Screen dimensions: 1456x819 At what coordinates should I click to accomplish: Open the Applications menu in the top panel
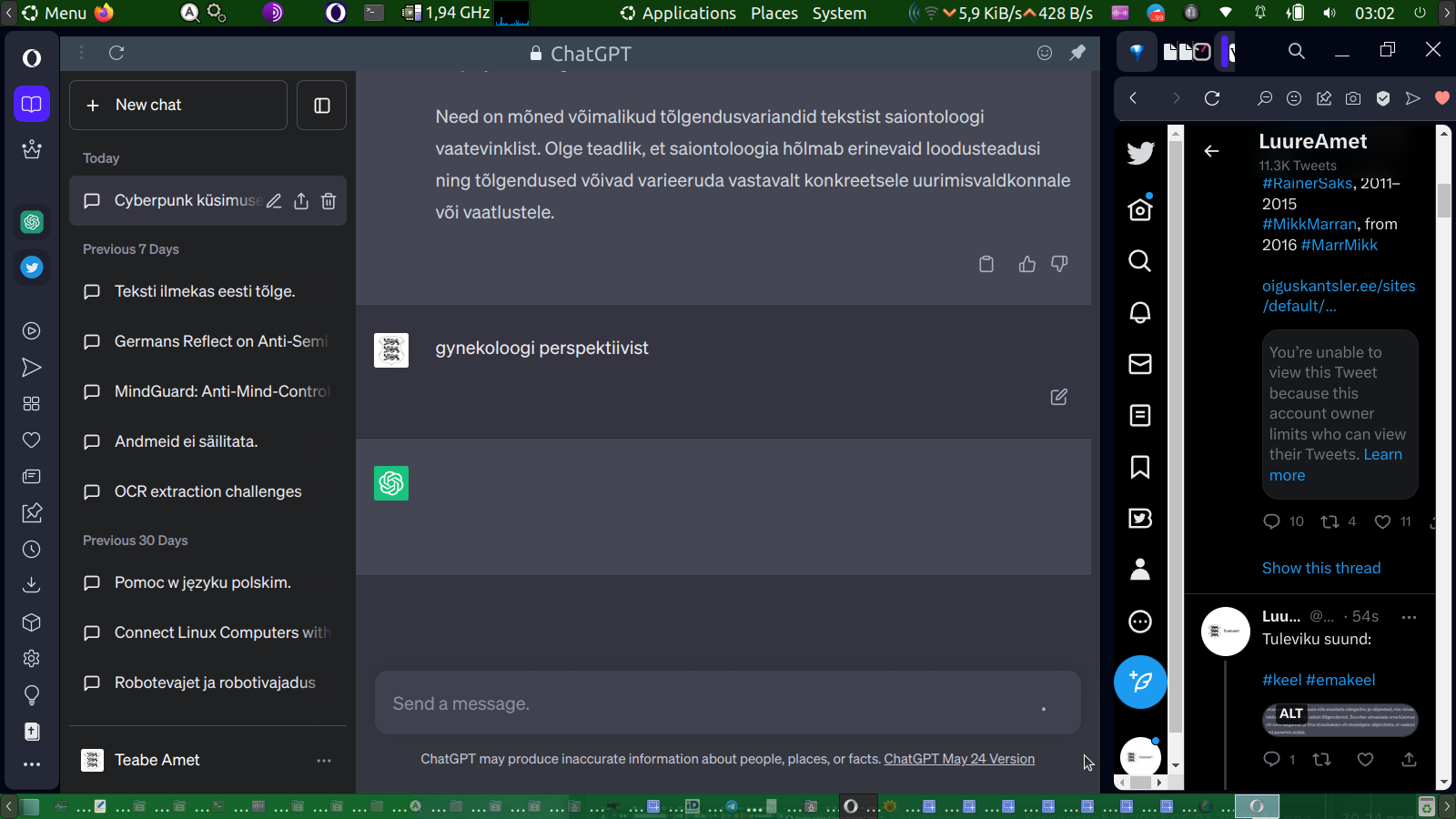678,13
